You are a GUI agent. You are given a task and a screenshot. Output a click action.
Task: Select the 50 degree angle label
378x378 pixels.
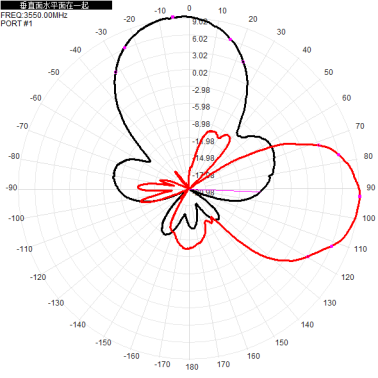pyautogui.click(x=329, y=72)
